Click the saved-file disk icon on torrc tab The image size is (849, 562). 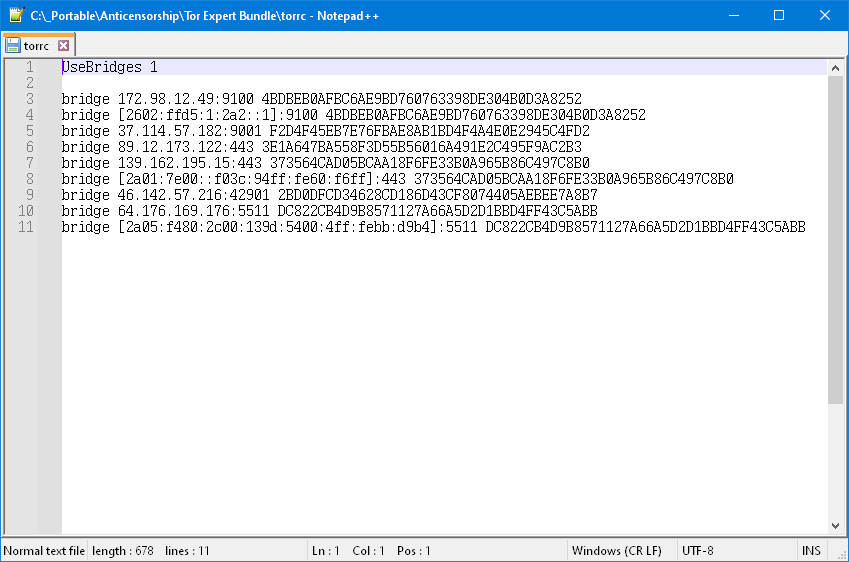coord(12,46)
